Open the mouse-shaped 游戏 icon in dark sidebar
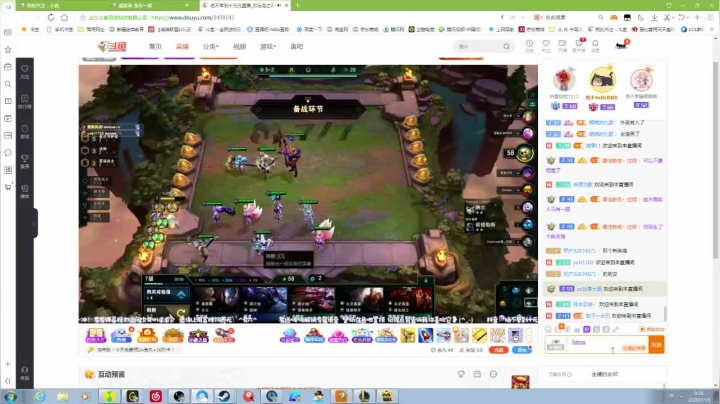This screenshot has width=720, height=404. pyautogui.click(x=25, y=131)
